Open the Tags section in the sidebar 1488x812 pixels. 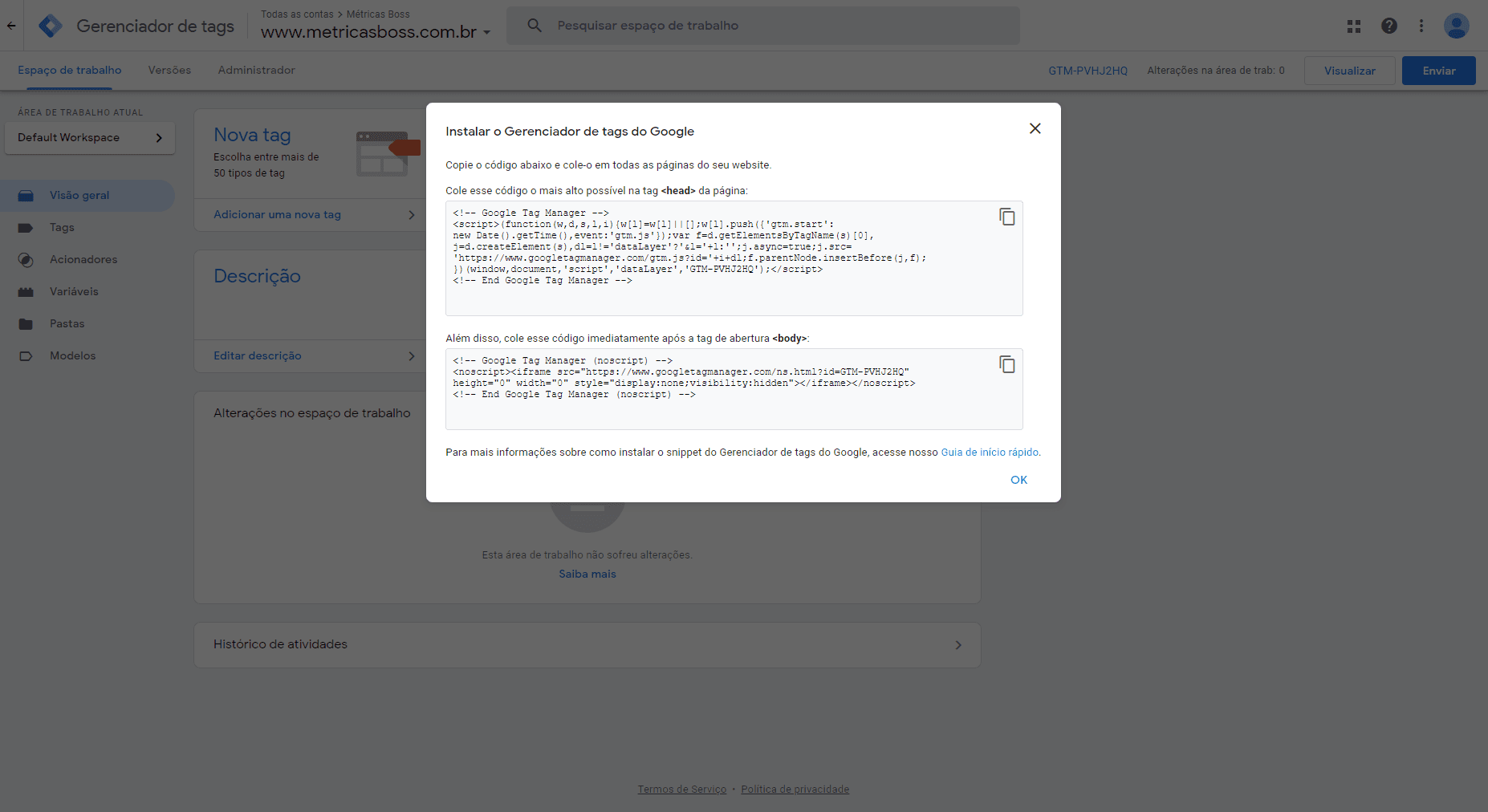61,227
